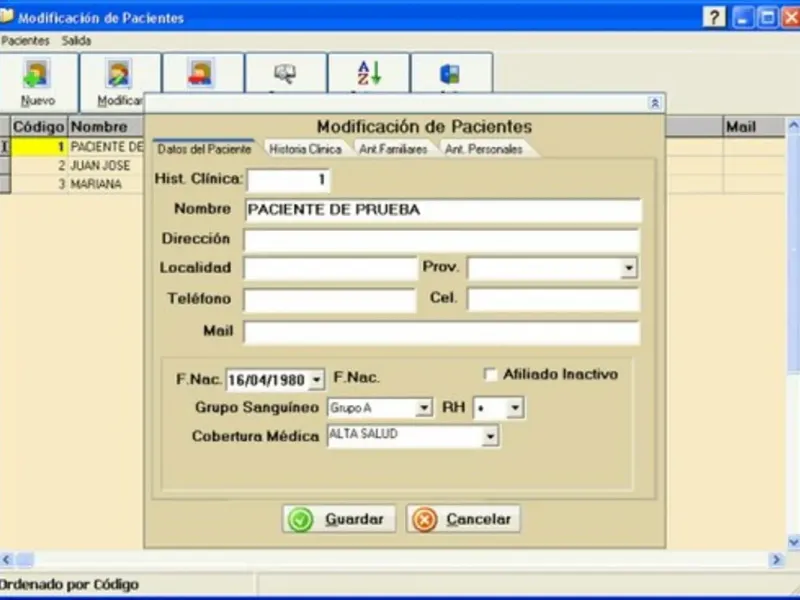Click the Nombre column header in grid
The image size is (800, 600).
106,127
